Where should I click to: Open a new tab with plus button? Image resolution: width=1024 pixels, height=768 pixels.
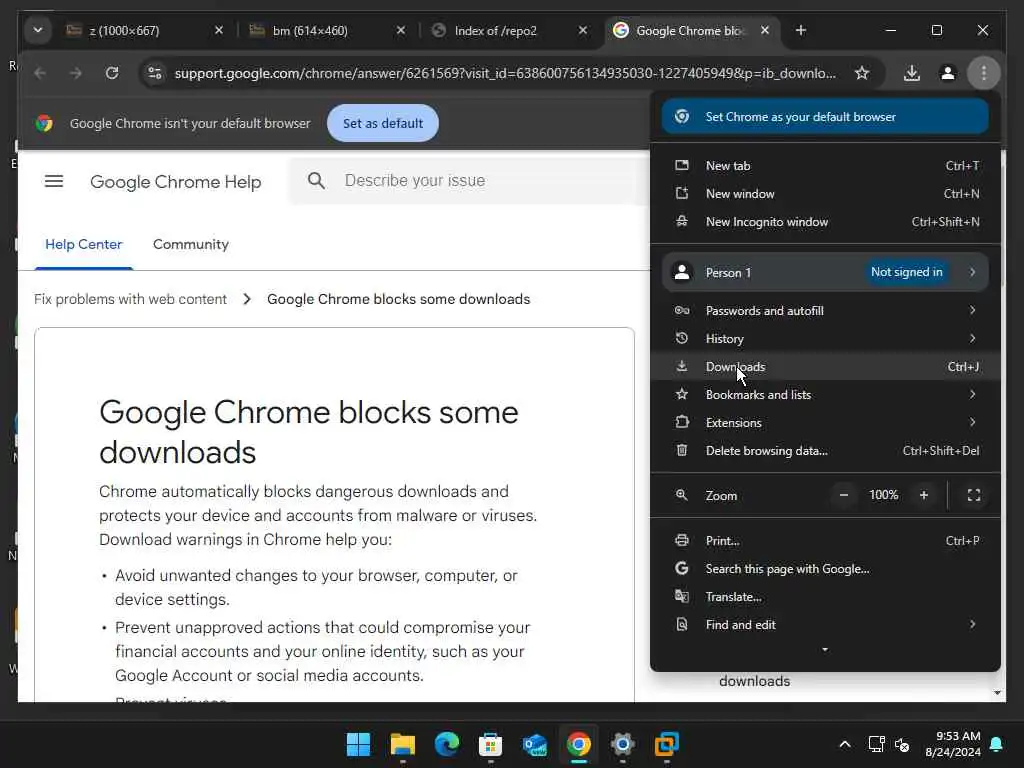801,30
